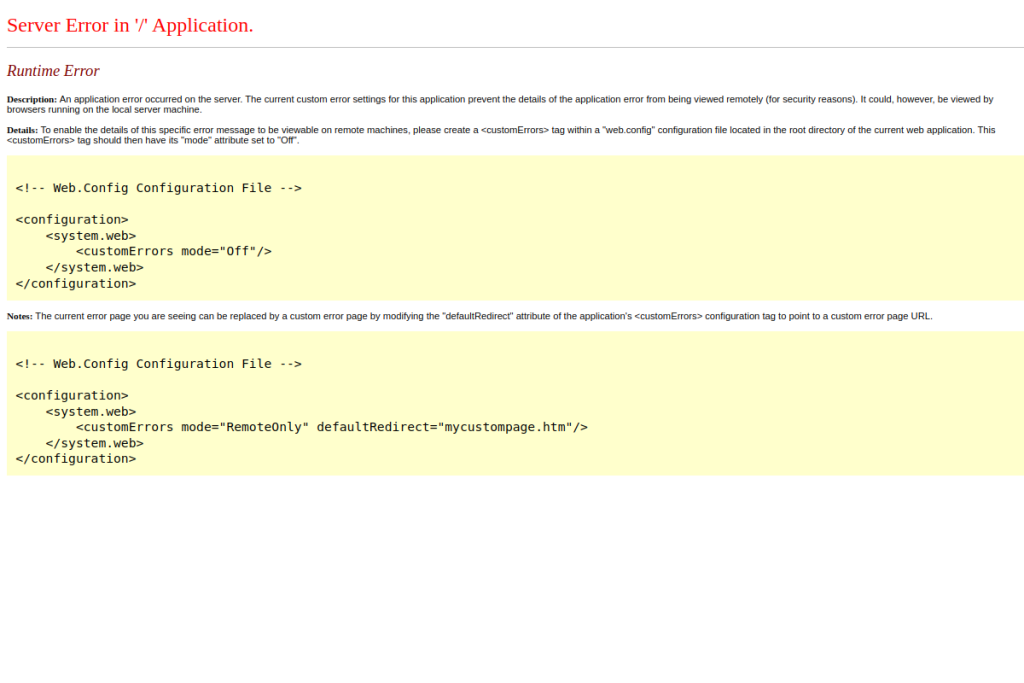Image resolution: width=1024 pixels, height=683 pixels.
Task: Click the opening <system.web> tag in first code block
Action: pyautogui.click(x=91, y=236)
